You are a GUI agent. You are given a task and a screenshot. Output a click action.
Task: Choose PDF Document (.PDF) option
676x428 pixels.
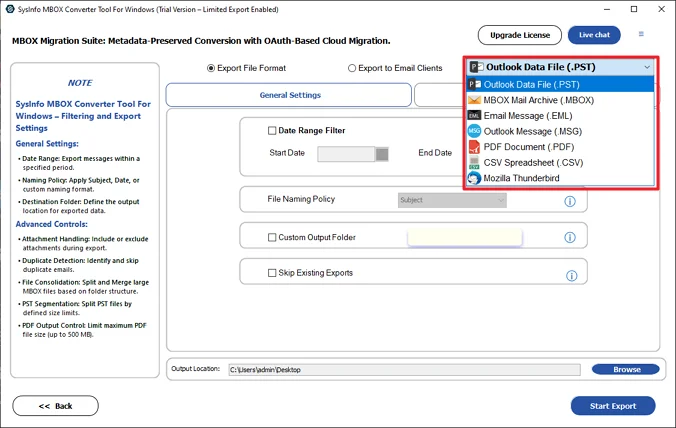(560, 147)
